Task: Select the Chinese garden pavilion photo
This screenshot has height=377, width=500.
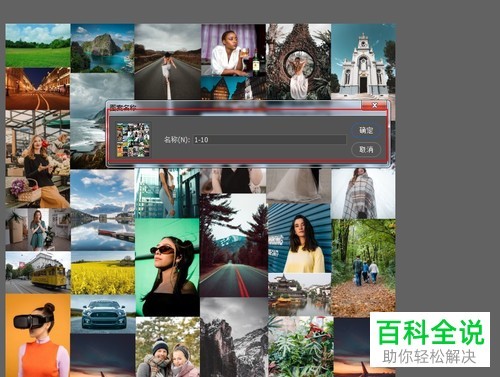Action: coord(300,294)
